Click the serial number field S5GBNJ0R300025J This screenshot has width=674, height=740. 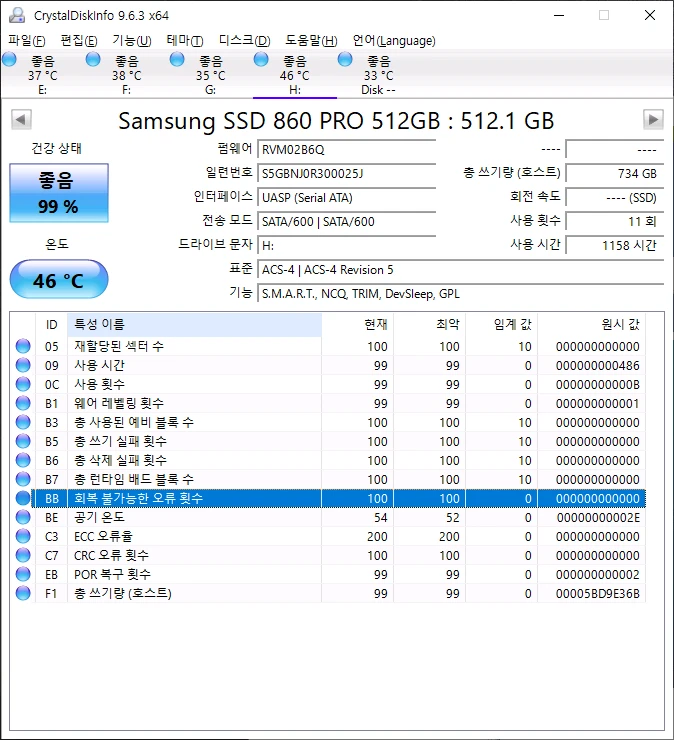coord(346,174)
